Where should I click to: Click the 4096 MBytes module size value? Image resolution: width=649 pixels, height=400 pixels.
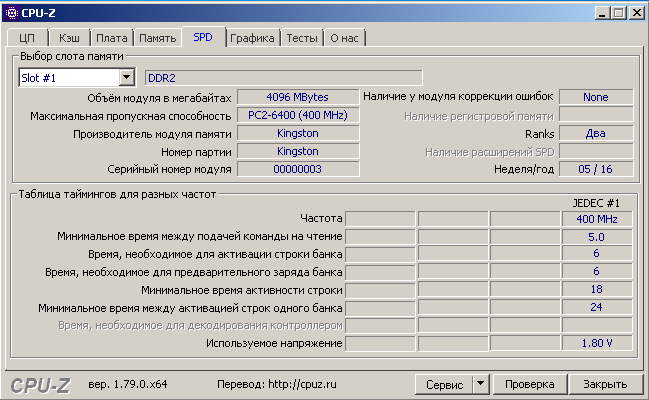click(x=298, y=97)
